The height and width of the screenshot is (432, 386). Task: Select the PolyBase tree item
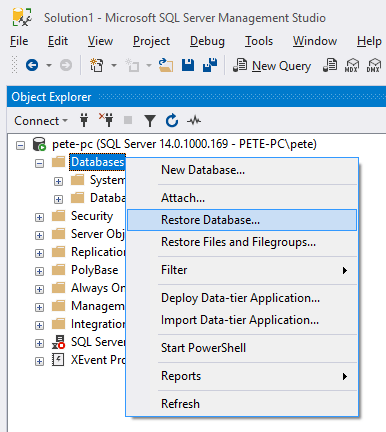95,270
